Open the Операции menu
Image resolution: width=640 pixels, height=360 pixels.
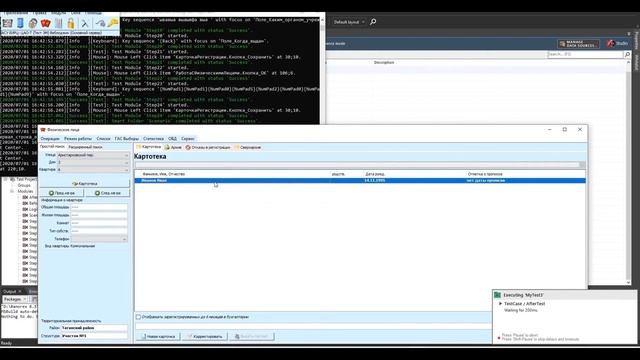[50, 139]
